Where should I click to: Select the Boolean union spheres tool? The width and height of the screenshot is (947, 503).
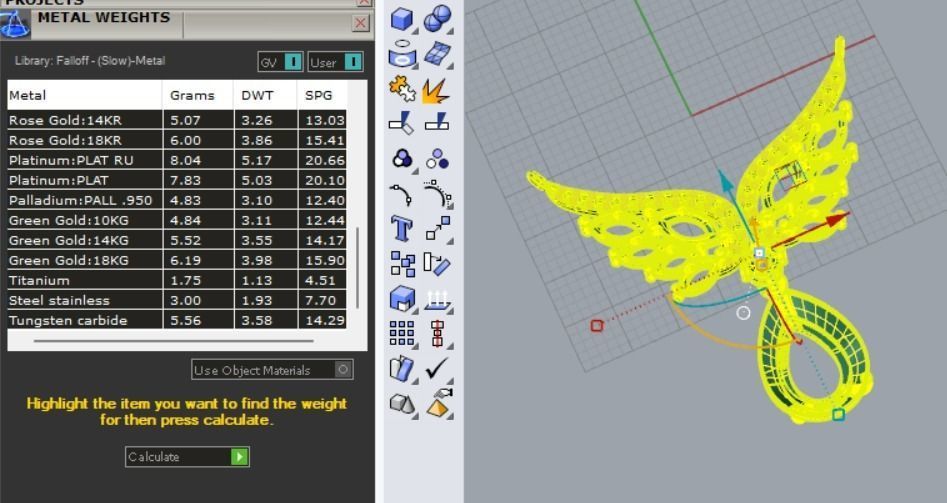[x=437, y=19]
